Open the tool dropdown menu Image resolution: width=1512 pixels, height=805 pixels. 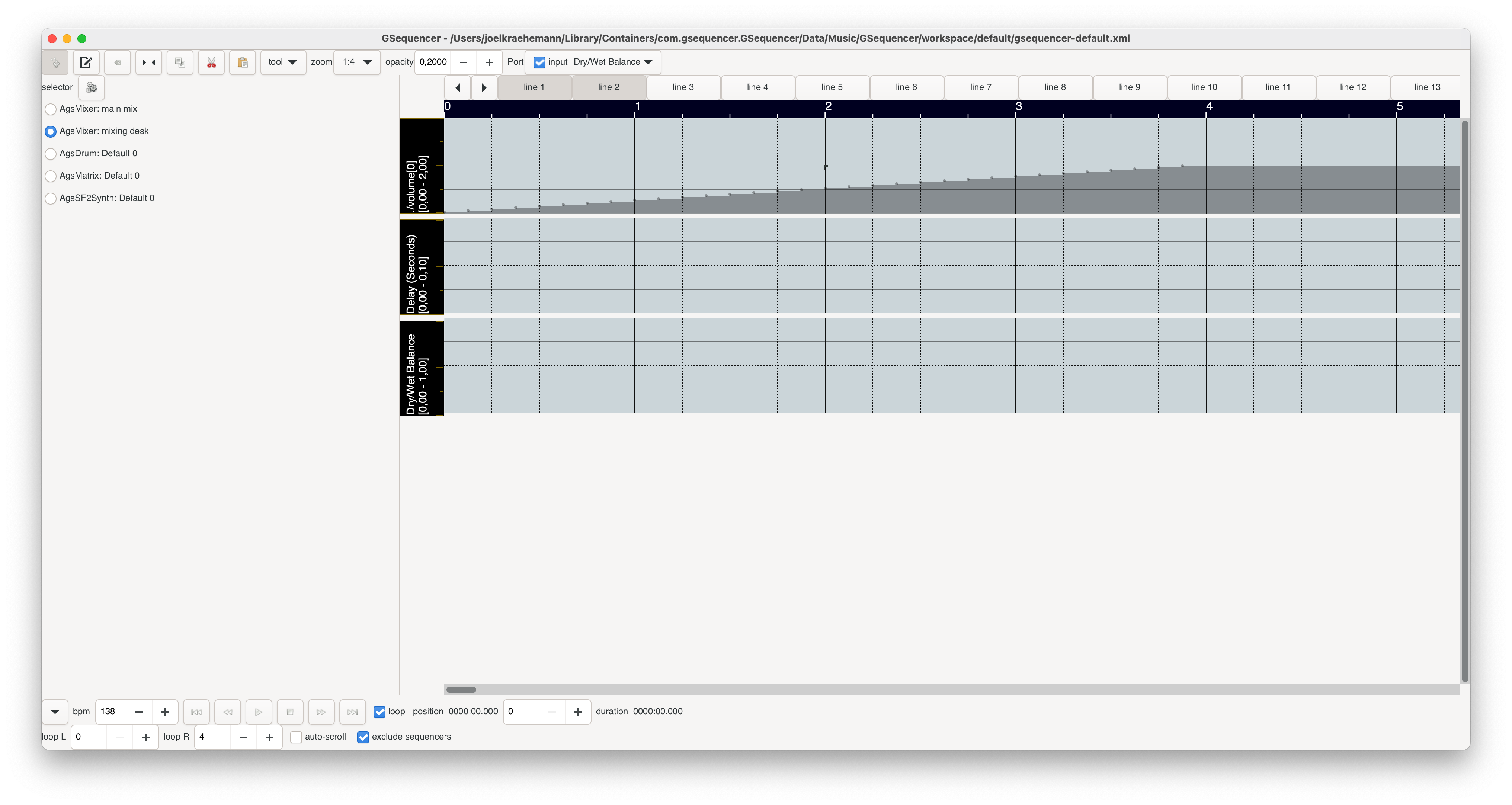coord(282,62)
